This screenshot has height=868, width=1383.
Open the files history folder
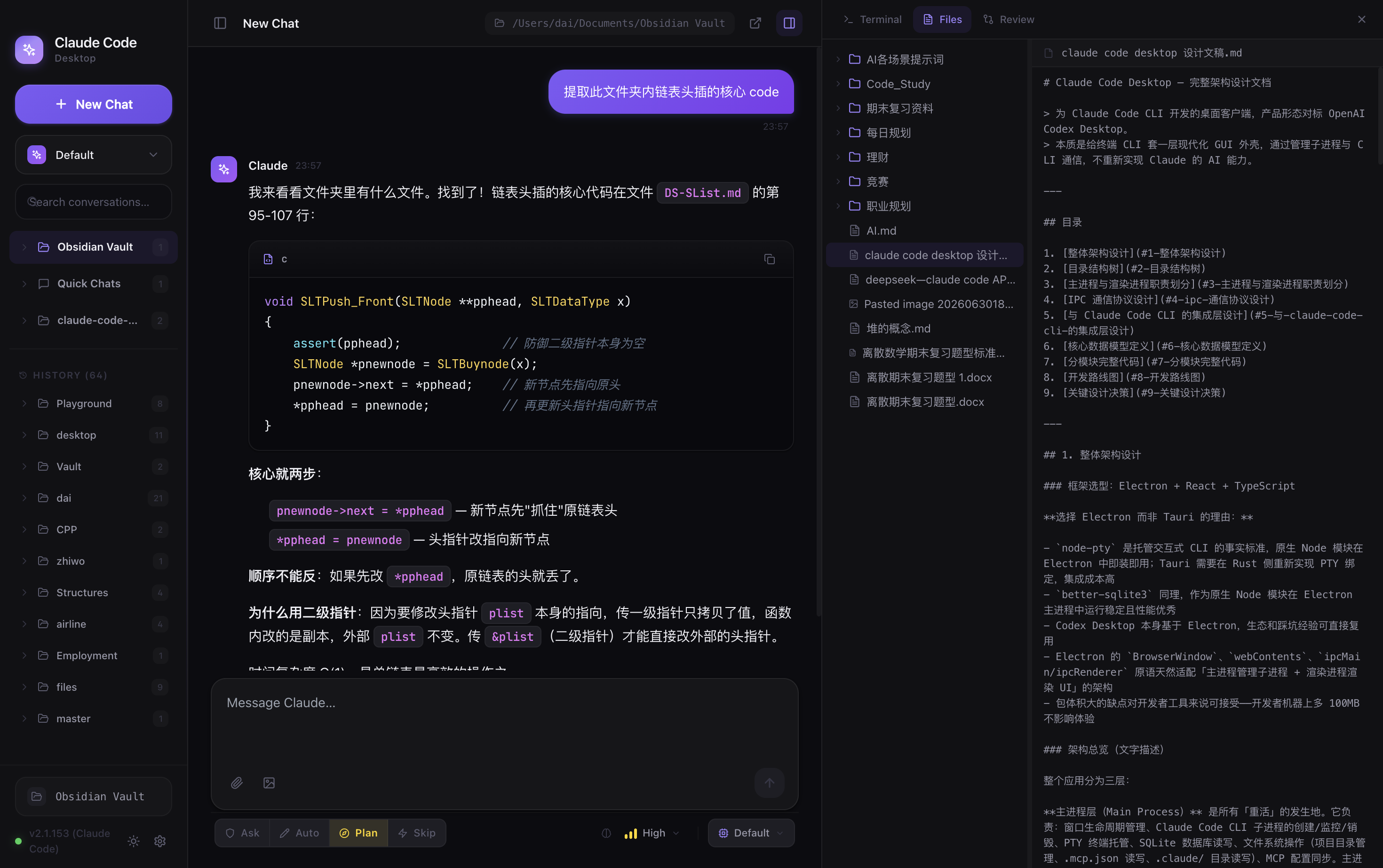[x=94, y=687]
